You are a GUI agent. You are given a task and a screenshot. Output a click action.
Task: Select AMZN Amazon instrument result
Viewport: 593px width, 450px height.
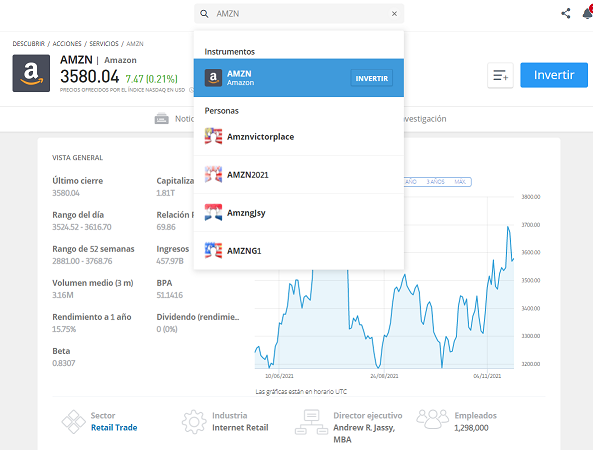click(x=299, y=78)
